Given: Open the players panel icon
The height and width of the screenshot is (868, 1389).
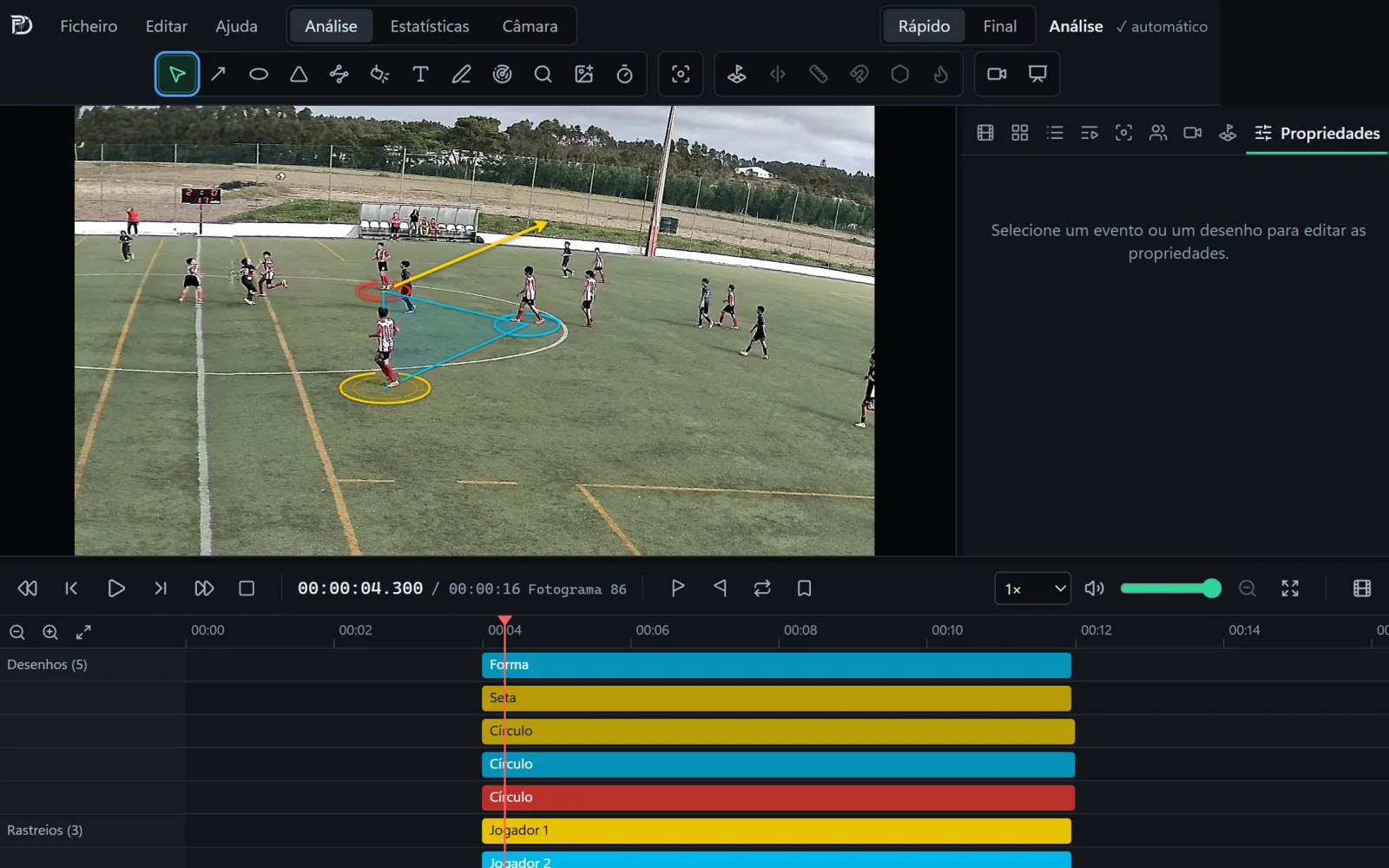Looking at the screenshot, I should click(x=1158, y=133).
